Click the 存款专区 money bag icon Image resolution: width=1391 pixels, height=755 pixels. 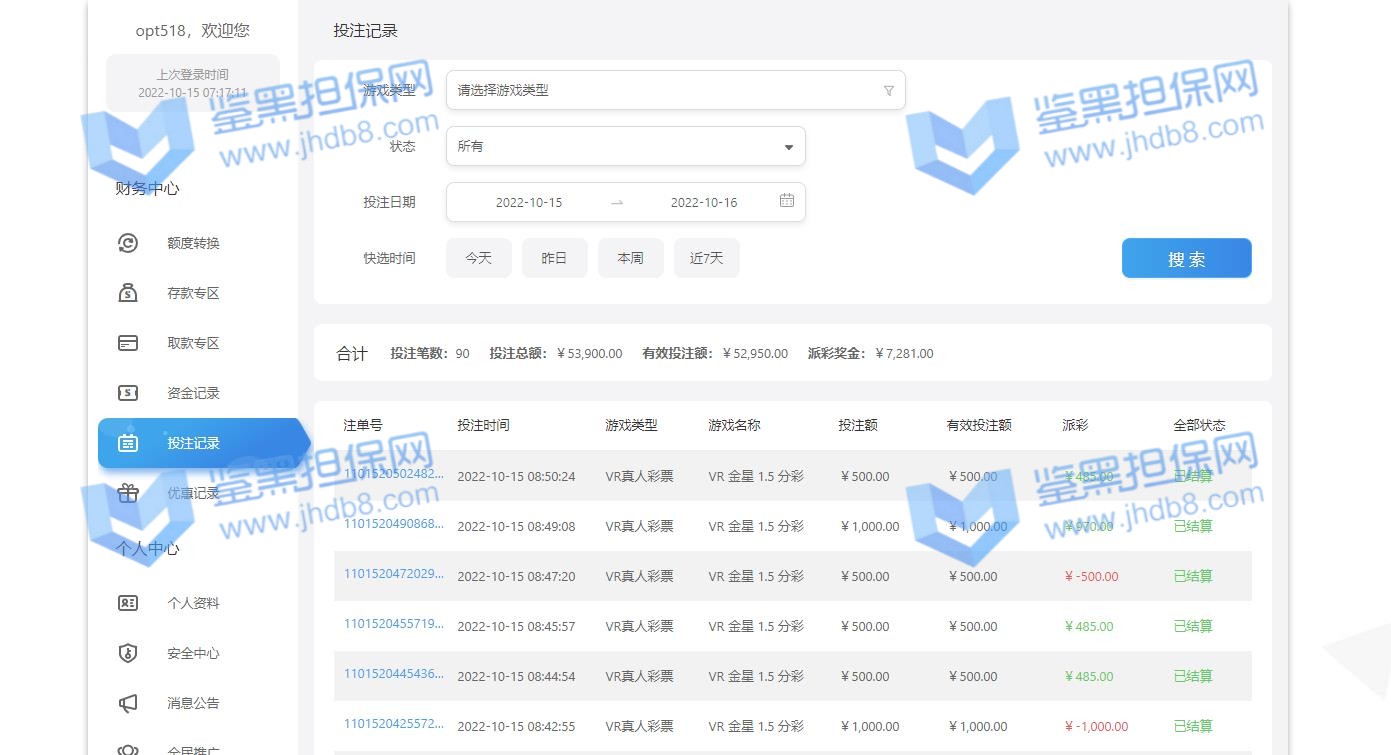coord(128,293)
